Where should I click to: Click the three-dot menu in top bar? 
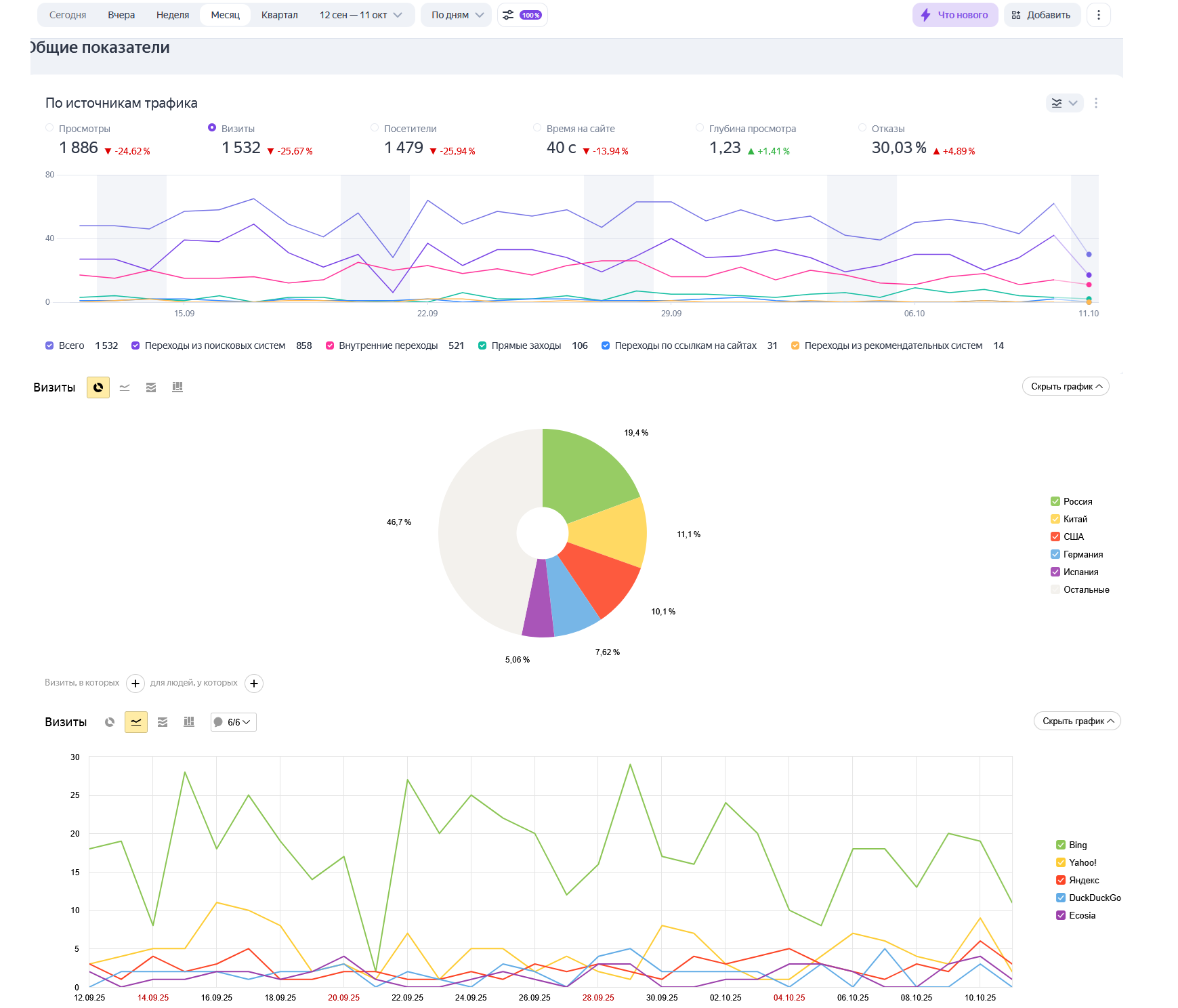click(1098, 15)
